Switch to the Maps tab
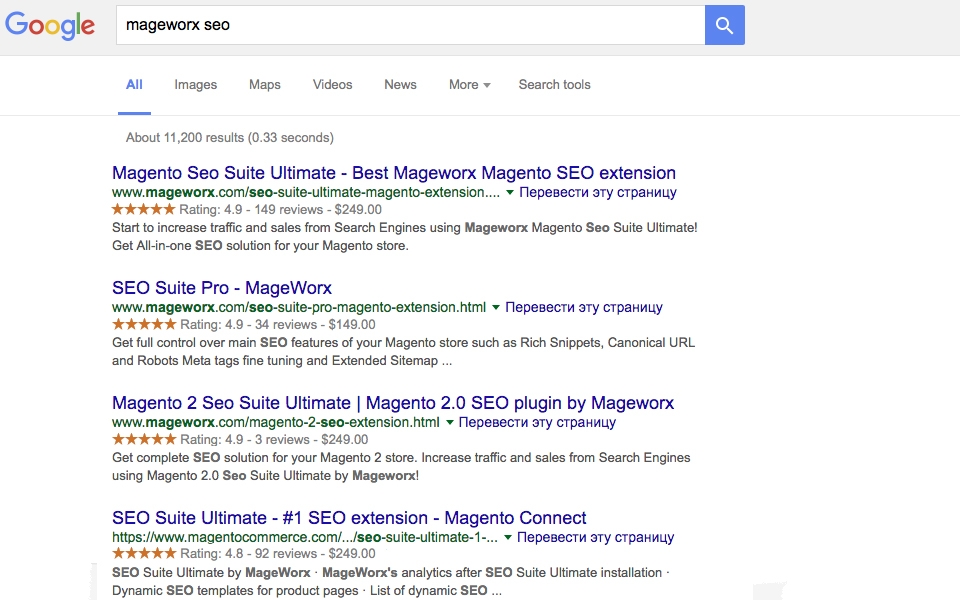Screen dimensions: 960x600 [264, 84]
